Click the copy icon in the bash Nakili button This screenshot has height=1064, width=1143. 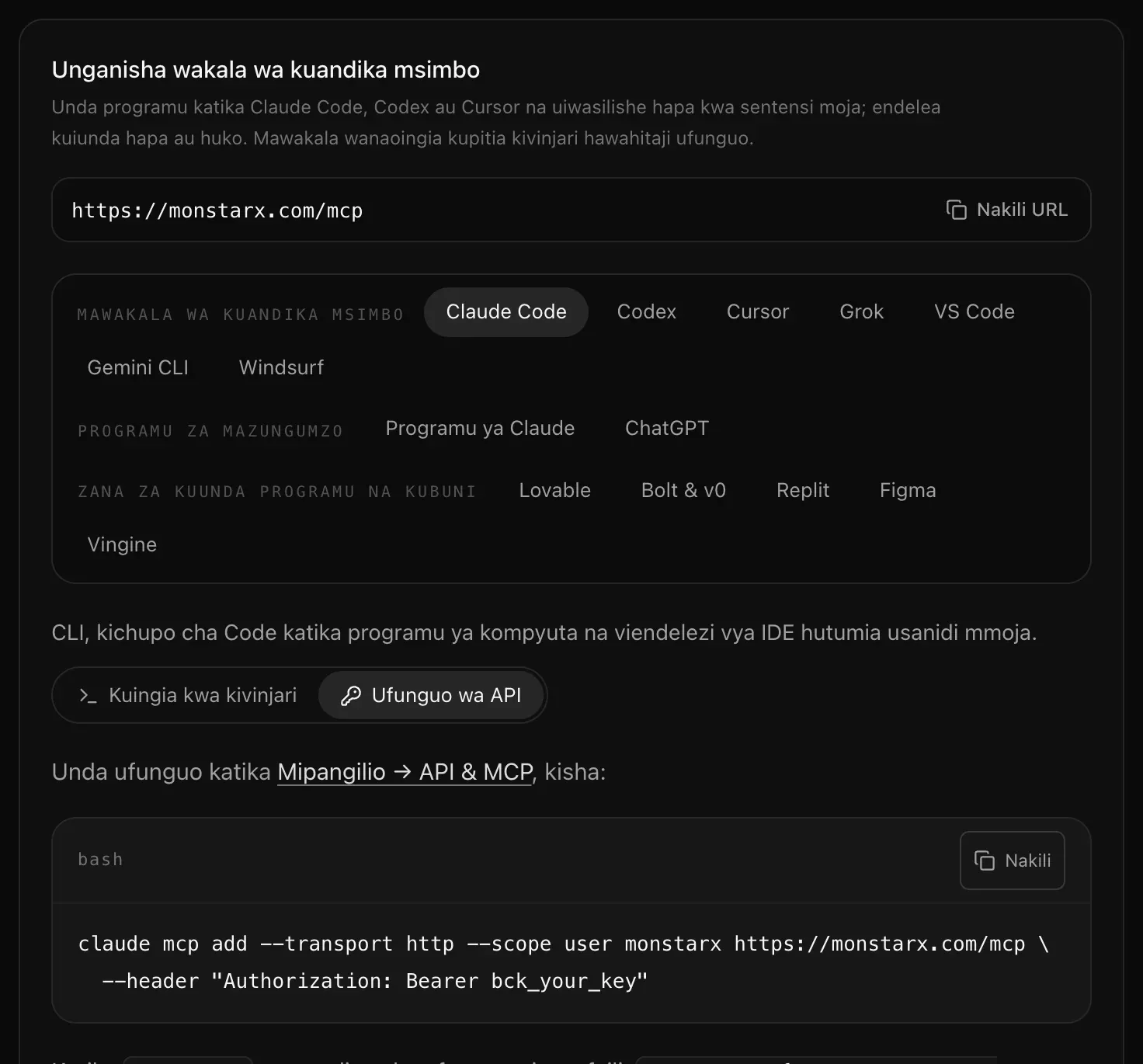point(984,861)
